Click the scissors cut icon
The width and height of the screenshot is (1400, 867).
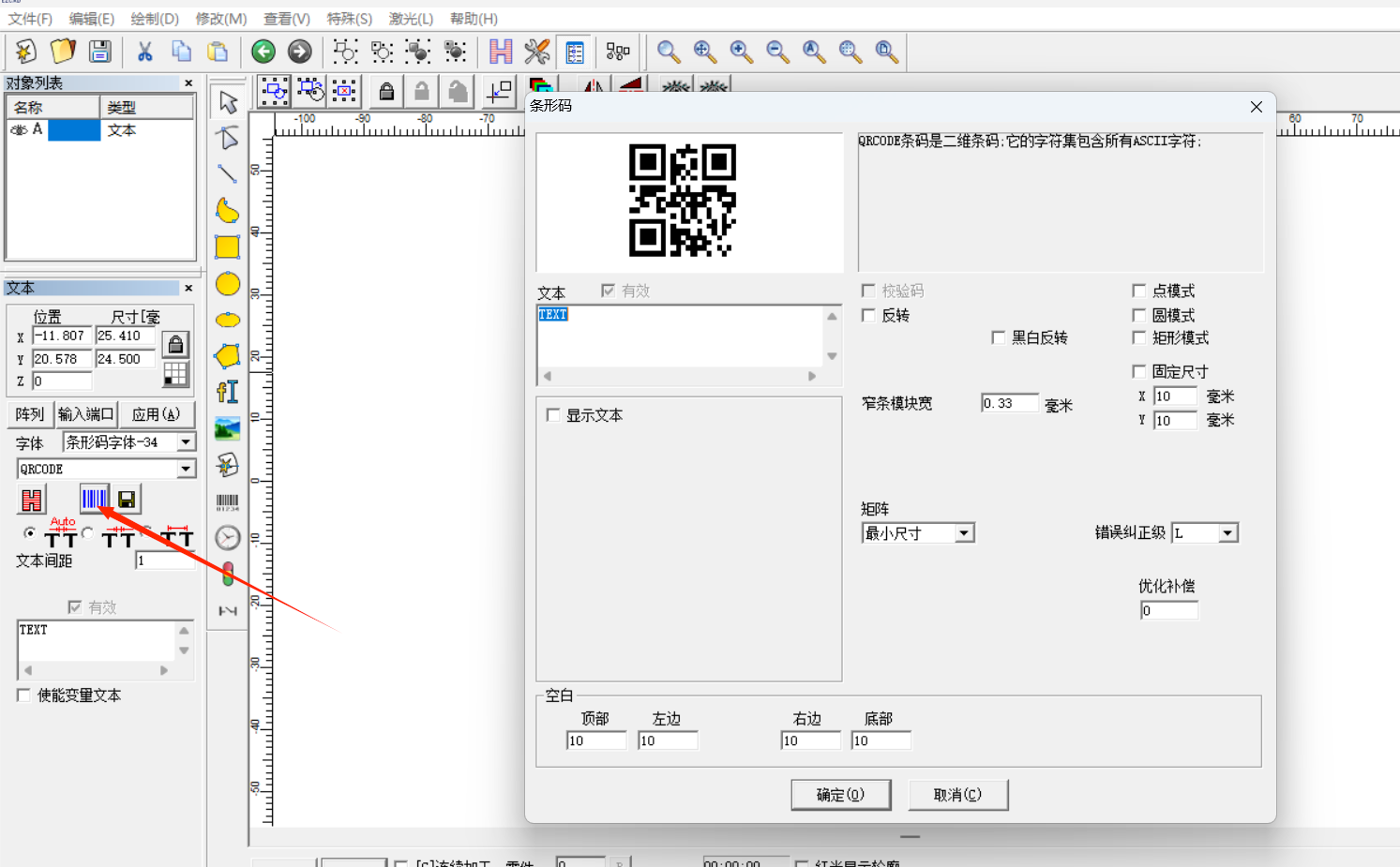click(x=144, y=52)
